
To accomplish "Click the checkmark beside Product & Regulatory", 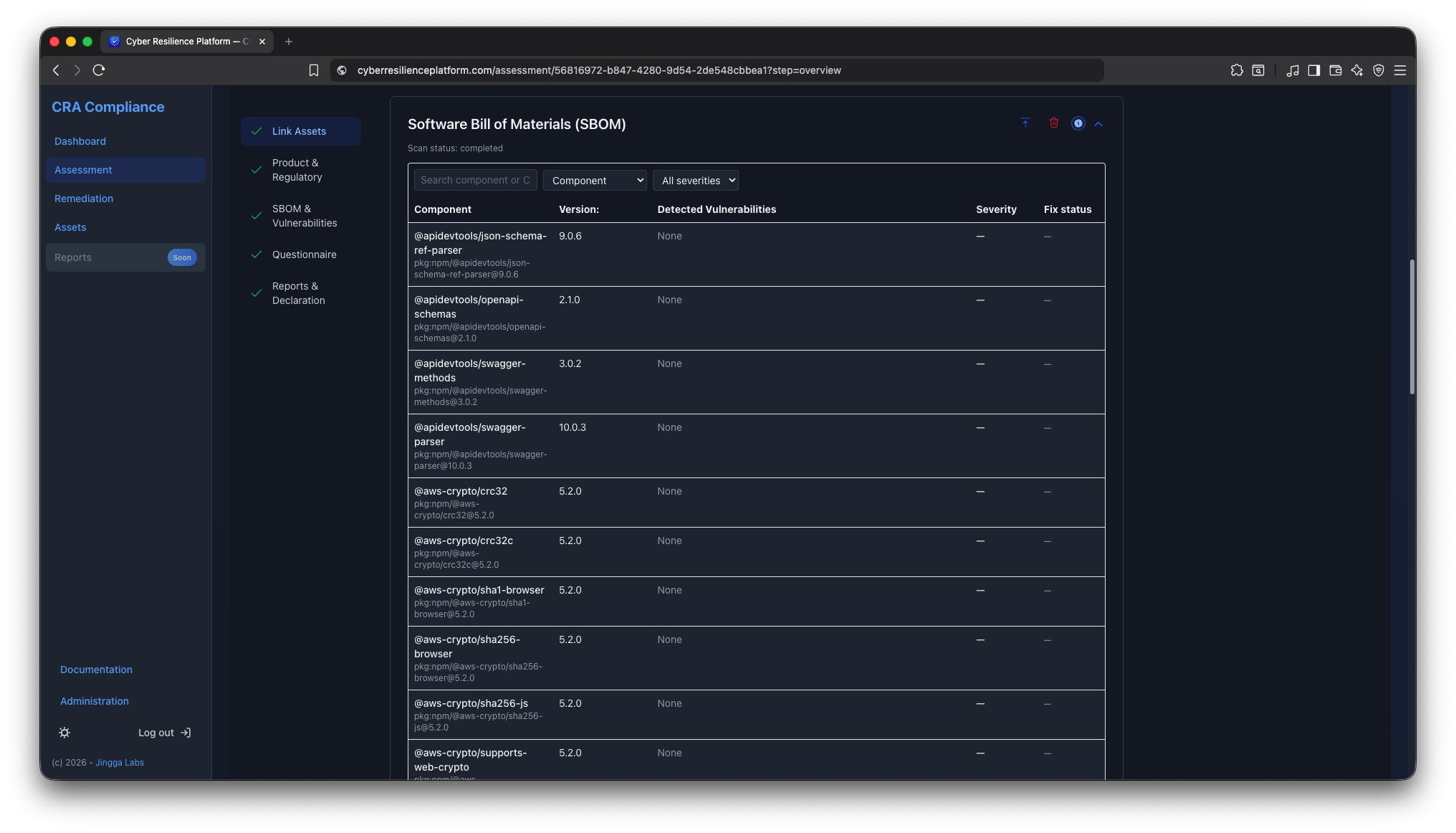I will pyautogui.click(x=257, y=169).
